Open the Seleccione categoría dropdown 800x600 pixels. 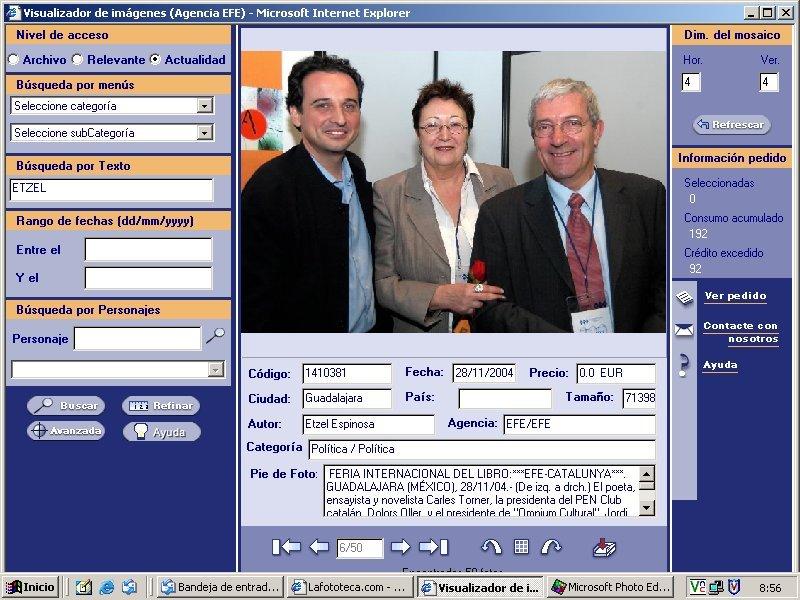[x=205, y=106]
